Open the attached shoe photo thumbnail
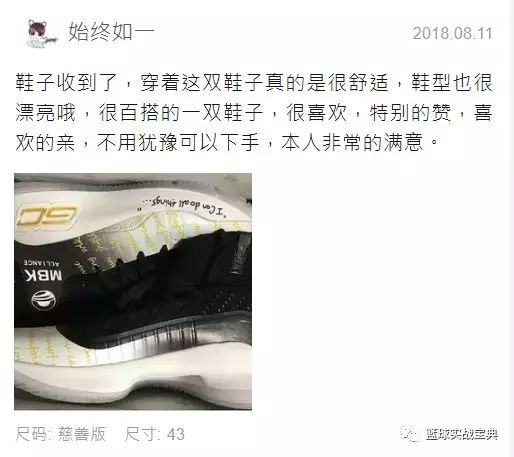 (x=133, y=292)
